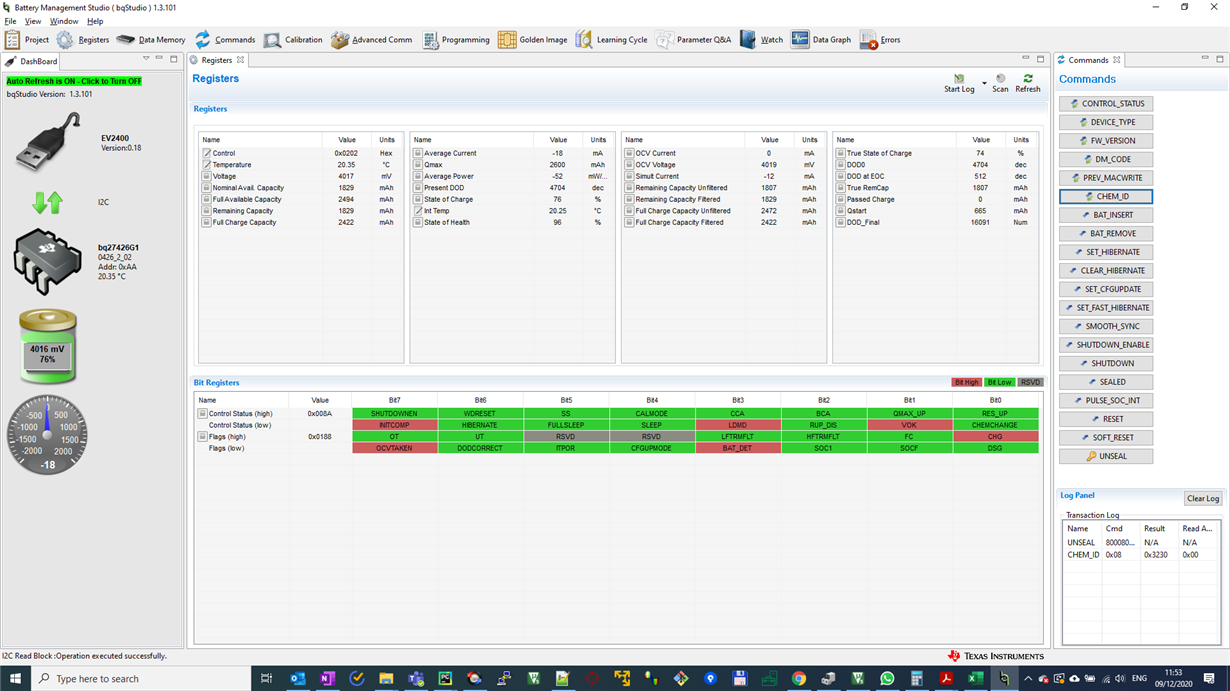The height and width of the screenshot is (691, 1230).
Task: Toggle True State of Charge row icon
Action: pos(841,153)
